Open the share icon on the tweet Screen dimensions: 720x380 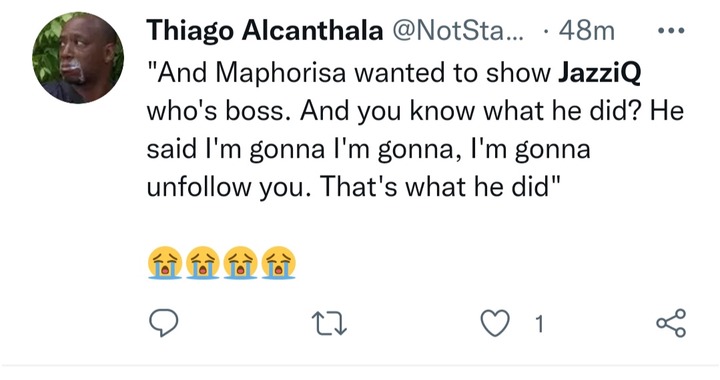[671, 323]
